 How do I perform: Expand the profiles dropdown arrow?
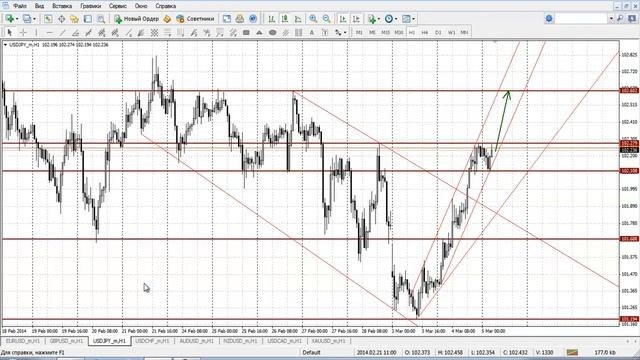(x=34, y=19)
